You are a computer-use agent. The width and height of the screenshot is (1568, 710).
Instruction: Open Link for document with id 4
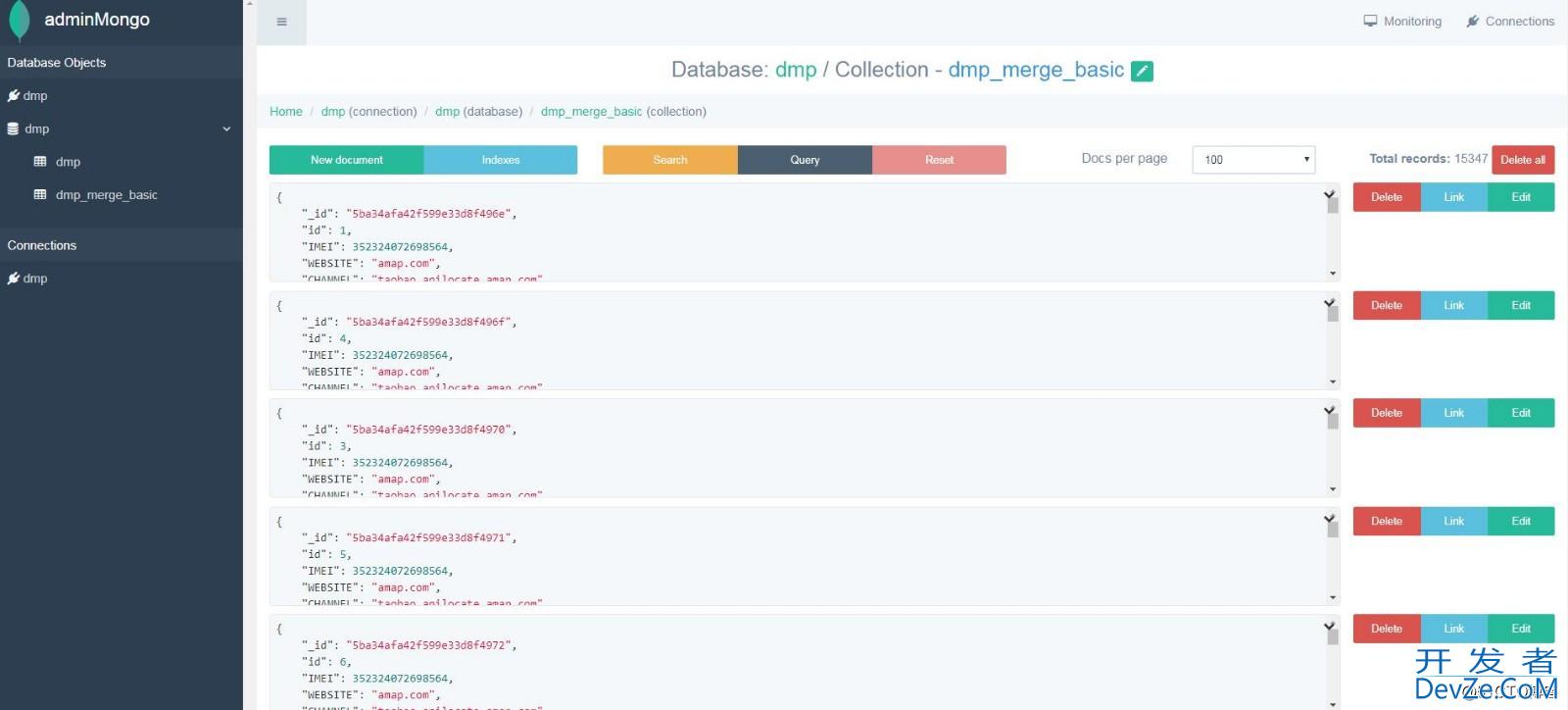coord(1454,305)
